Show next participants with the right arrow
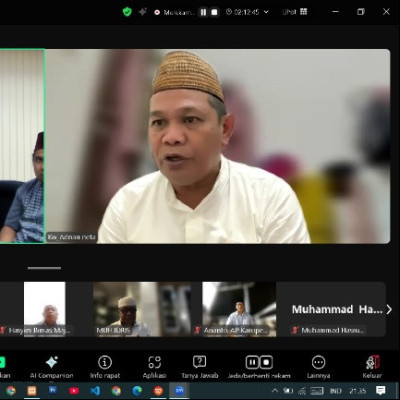 389,310
